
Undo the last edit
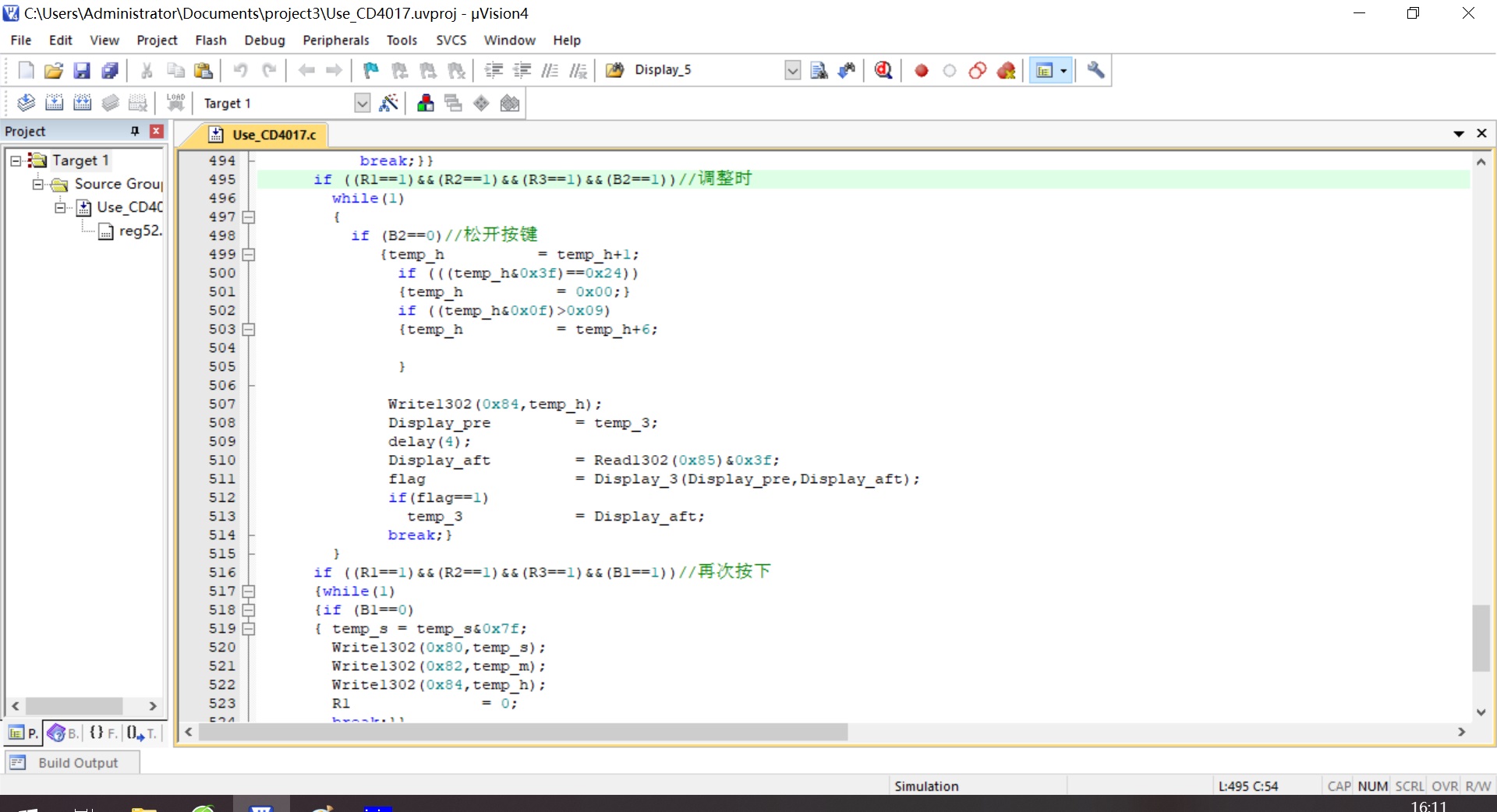click(240, 70)
